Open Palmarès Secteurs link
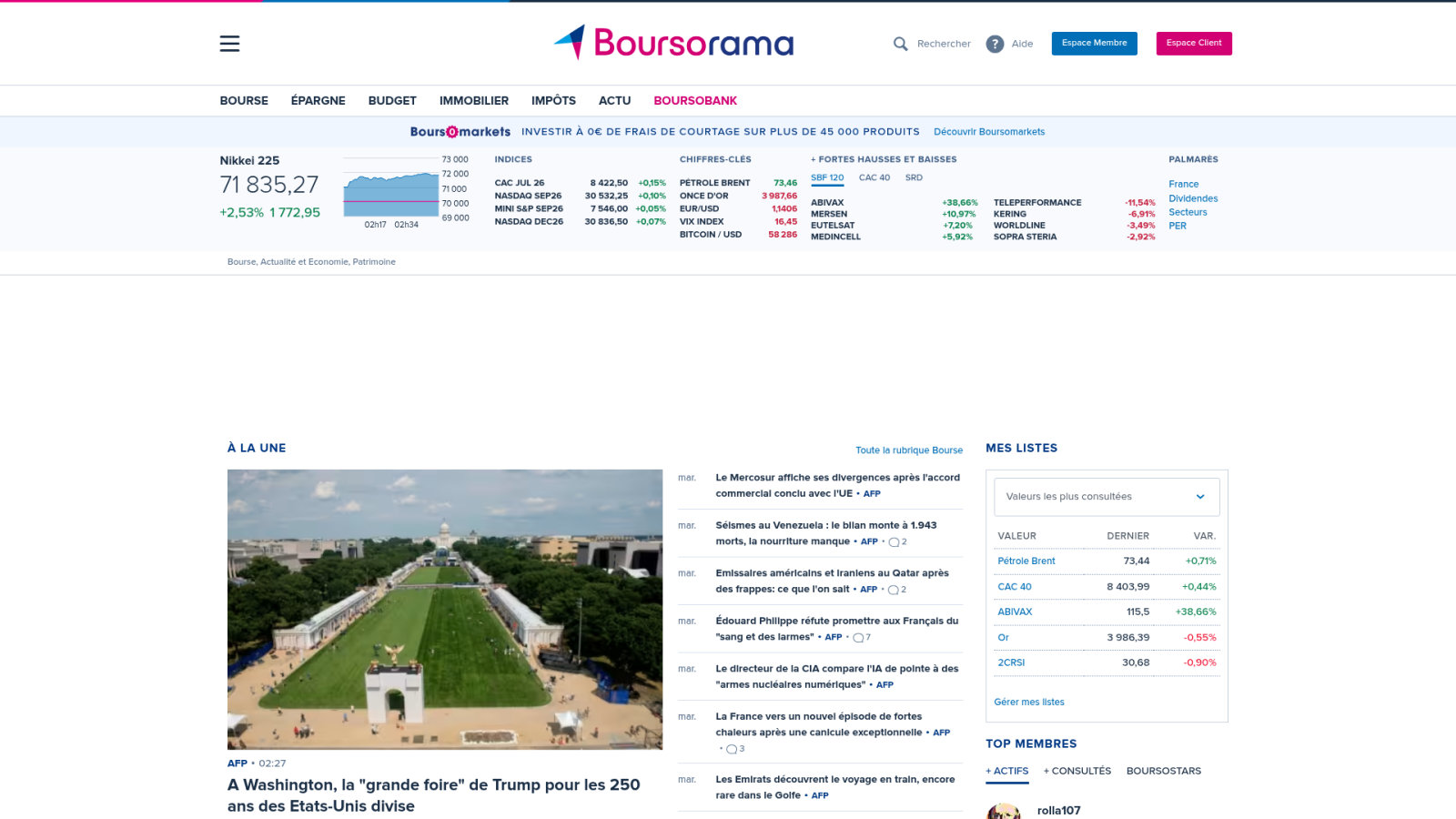 (x=1188, y=212)
